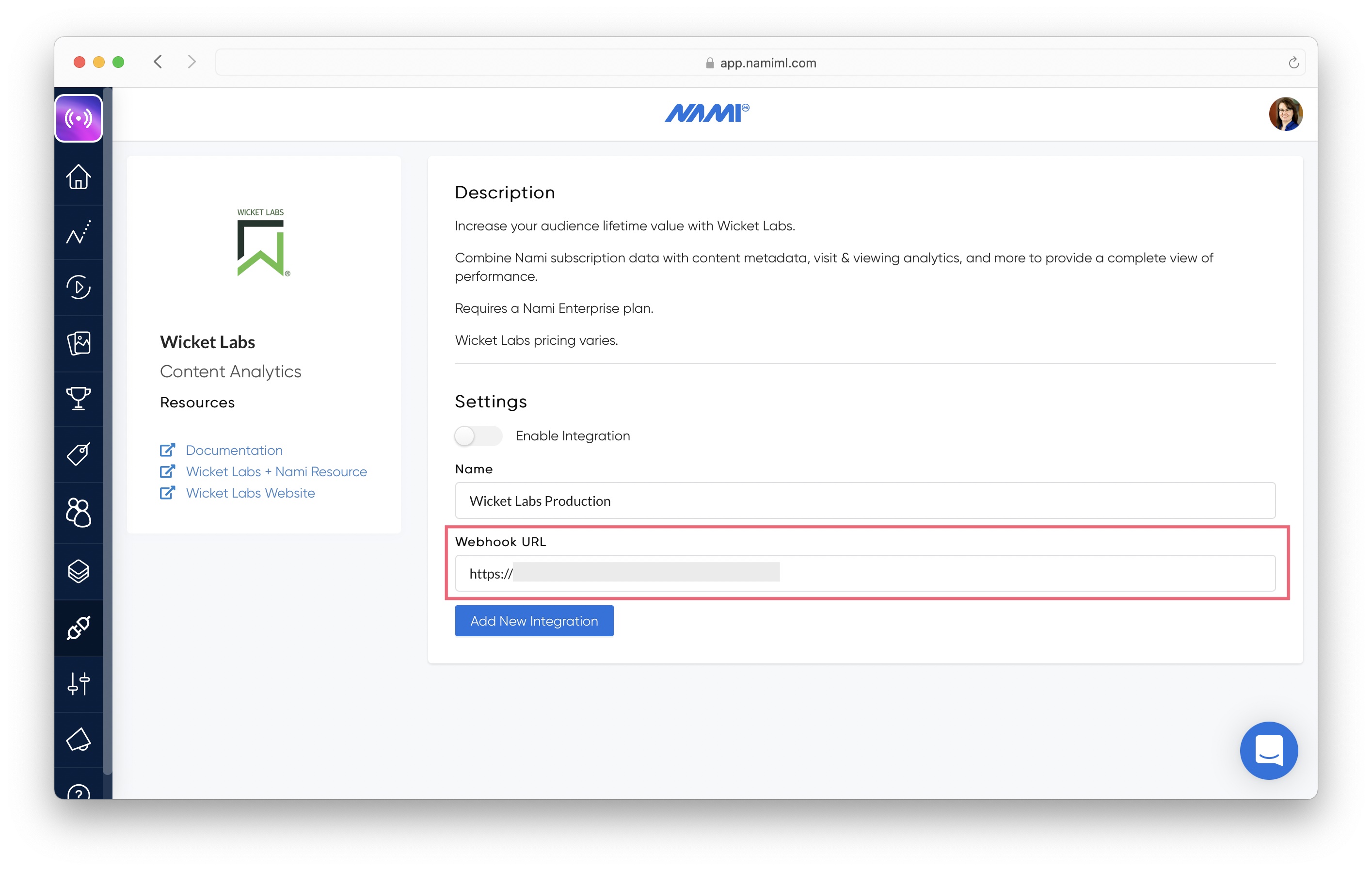This screenshot has height=871, width=1372.
Task: Open Wicket Labs + Nami Resource link
Action: [x=276, y=471]
